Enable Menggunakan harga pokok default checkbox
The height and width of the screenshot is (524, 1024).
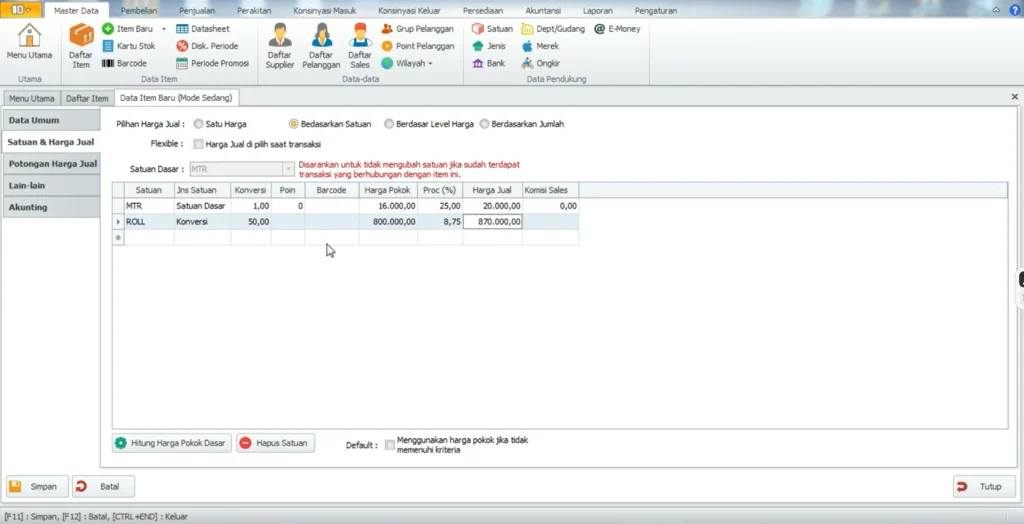(x=390, y=445)
